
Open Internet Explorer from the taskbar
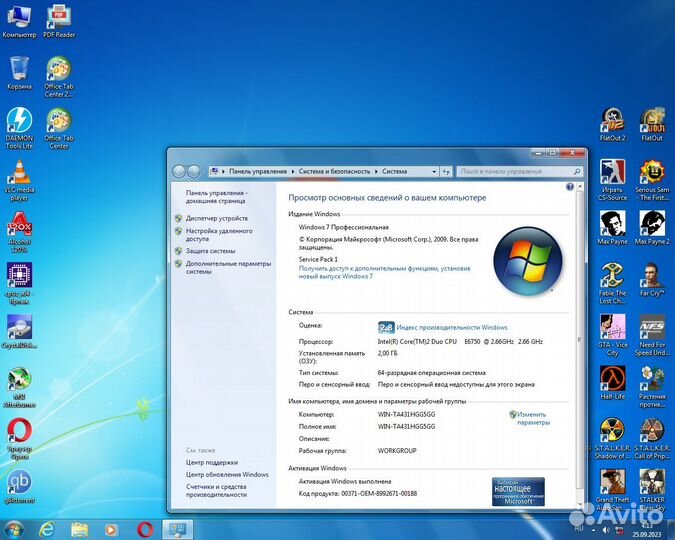46,529
